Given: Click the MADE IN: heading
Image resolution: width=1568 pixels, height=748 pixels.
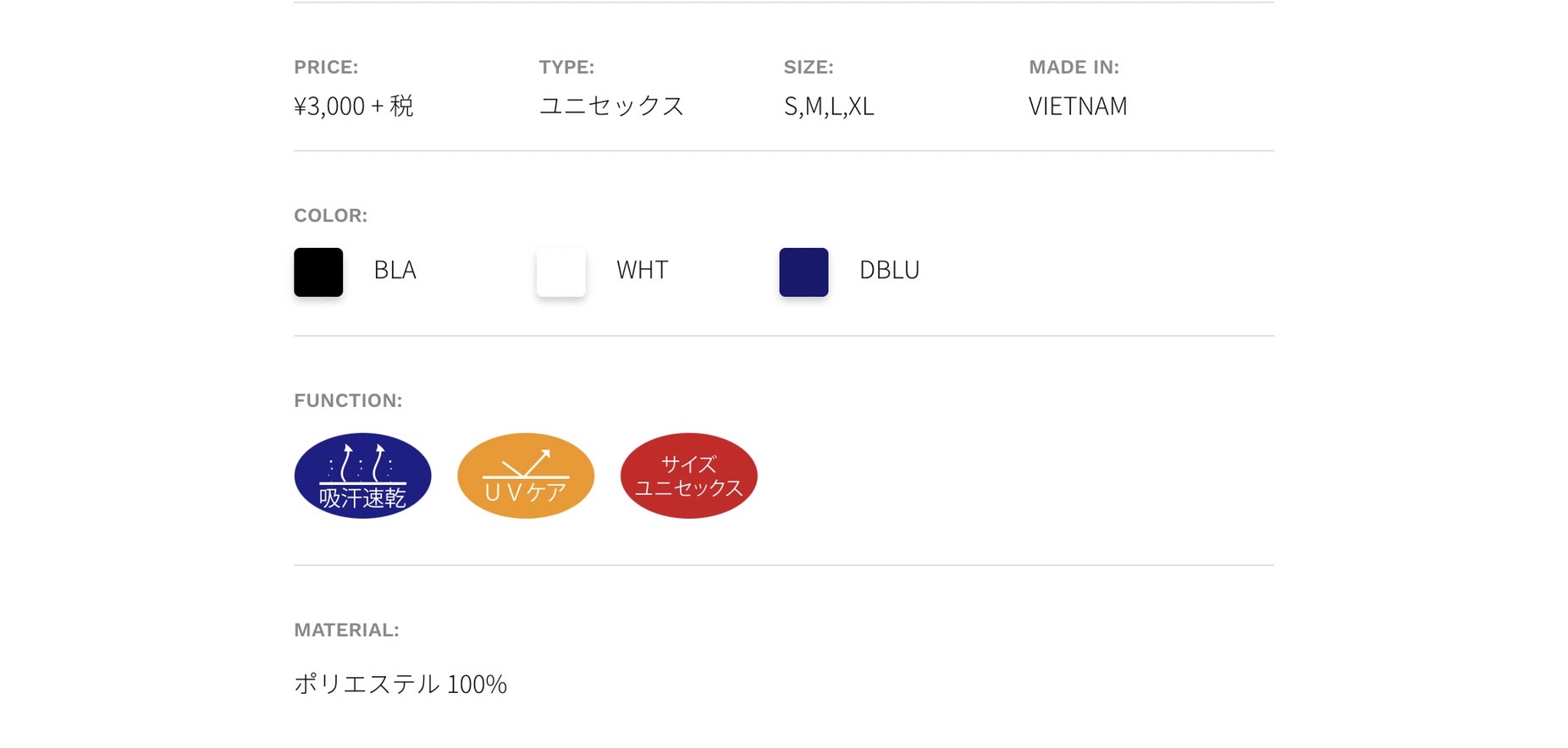Looking at the screenshot, I should point(1074,67).
